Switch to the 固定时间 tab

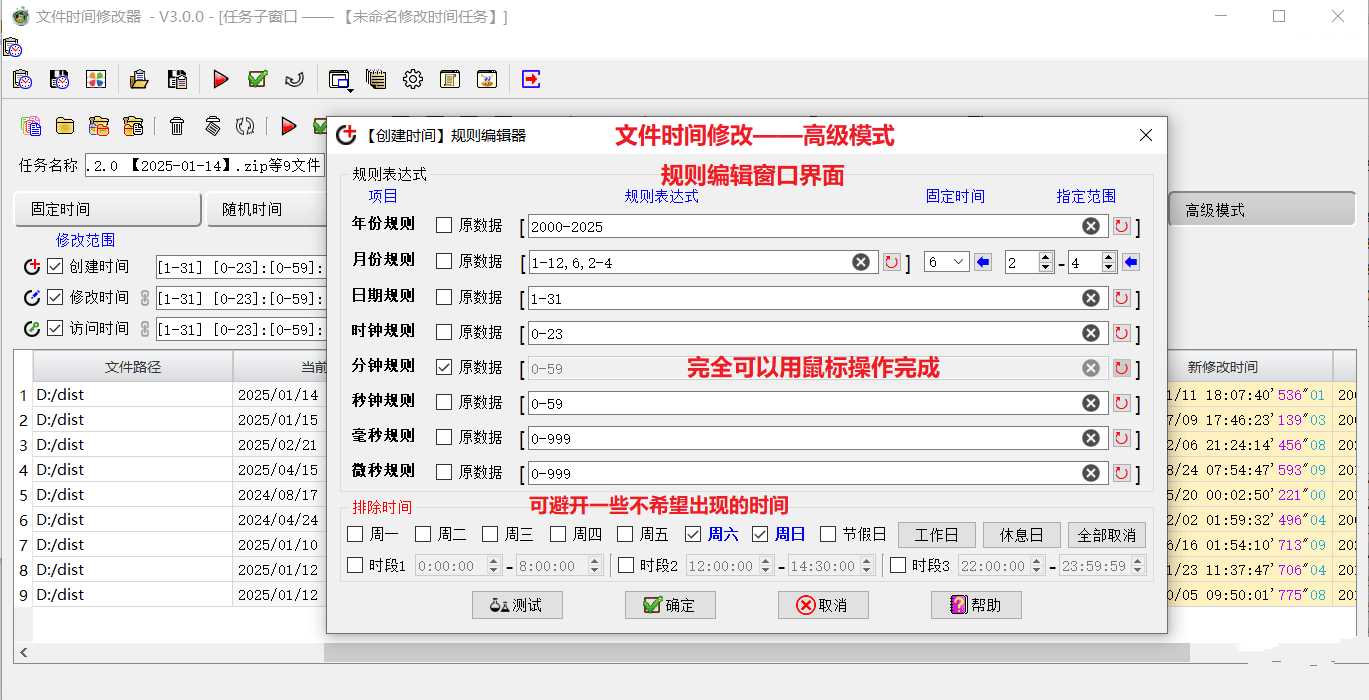pyautogui.click(x=106, y=209)
